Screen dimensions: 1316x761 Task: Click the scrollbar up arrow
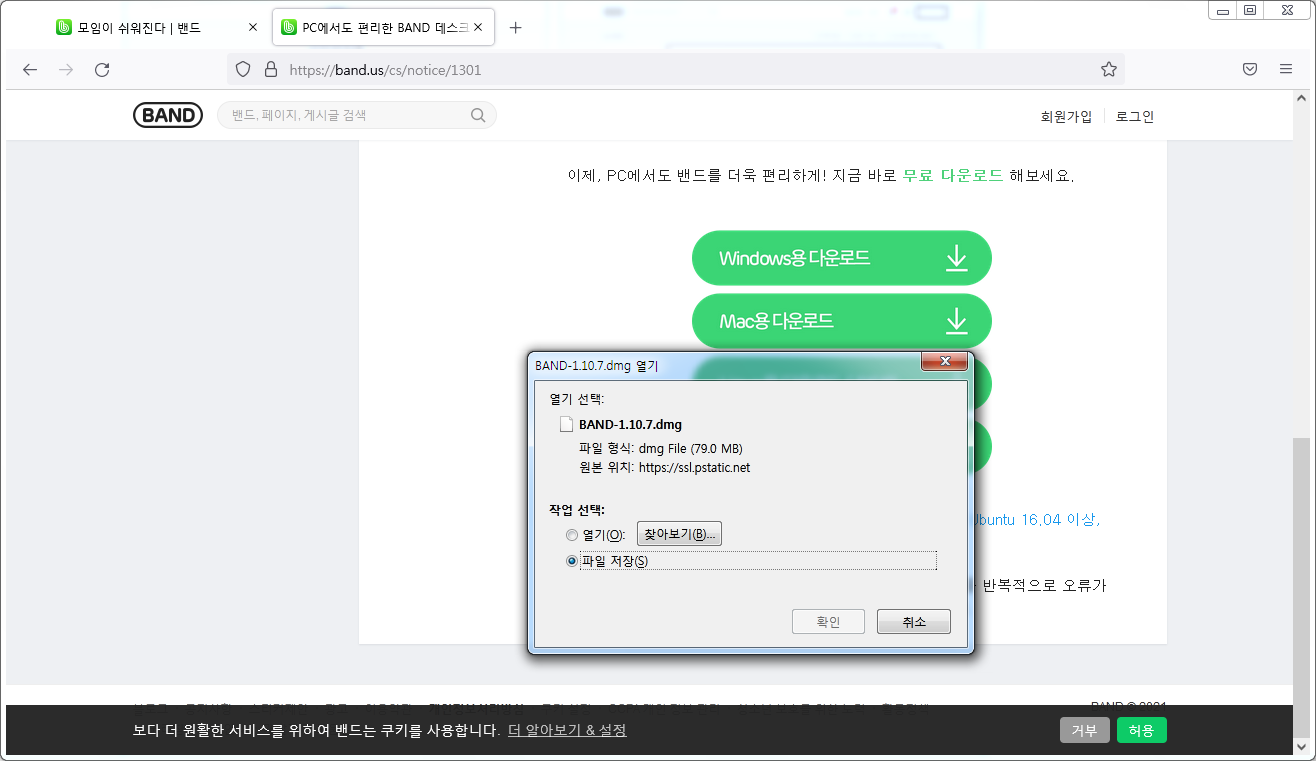[1301, 99]
